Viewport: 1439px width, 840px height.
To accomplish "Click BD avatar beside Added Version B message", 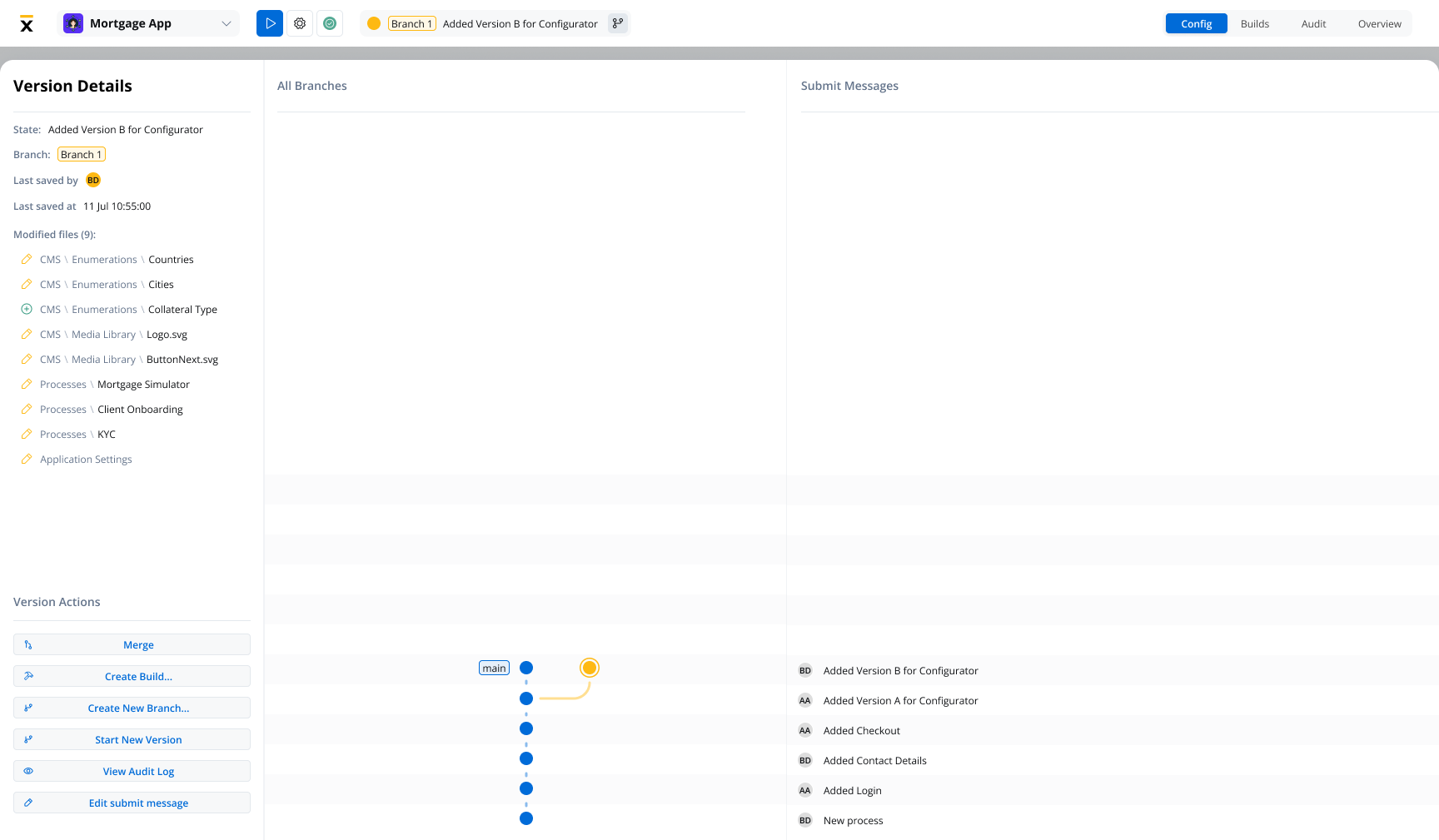I will click(x=805, y=670).
